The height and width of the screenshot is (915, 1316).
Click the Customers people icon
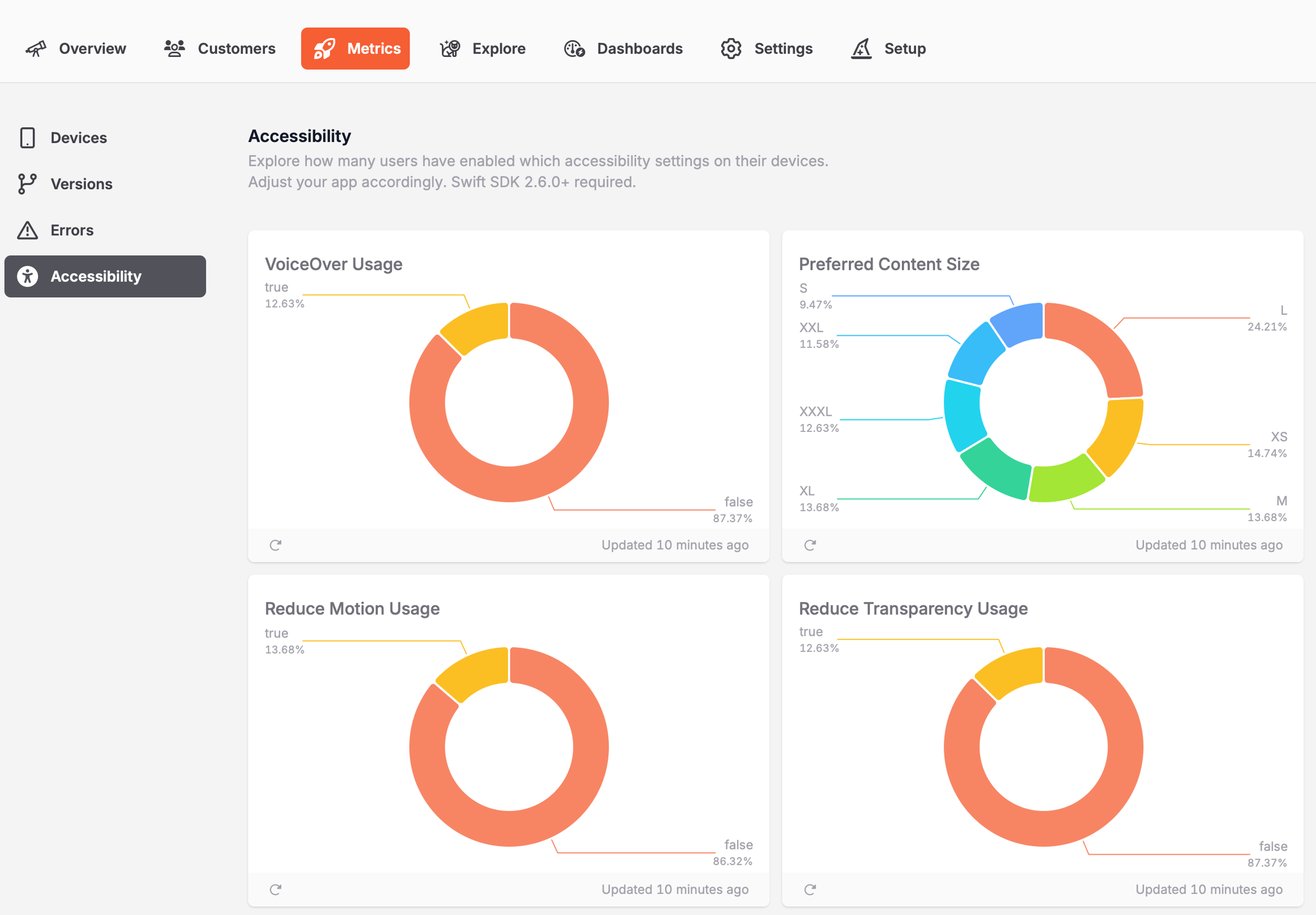point(174,49)
